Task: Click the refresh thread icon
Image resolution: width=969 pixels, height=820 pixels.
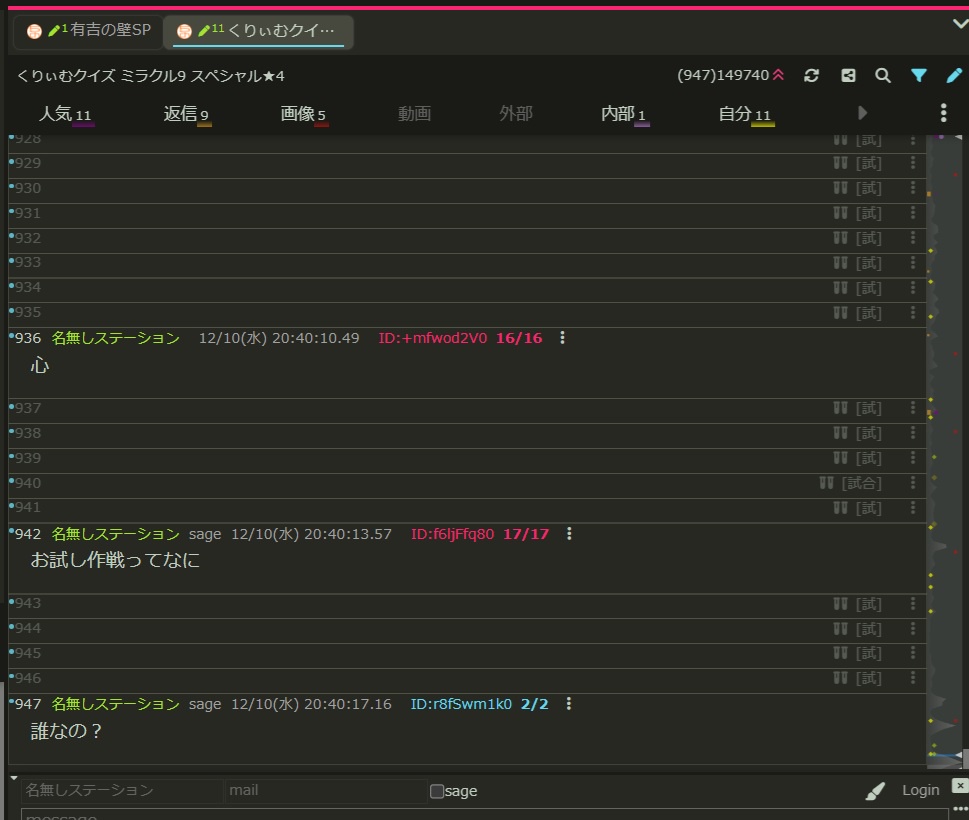Action: (x=811, y=76)
